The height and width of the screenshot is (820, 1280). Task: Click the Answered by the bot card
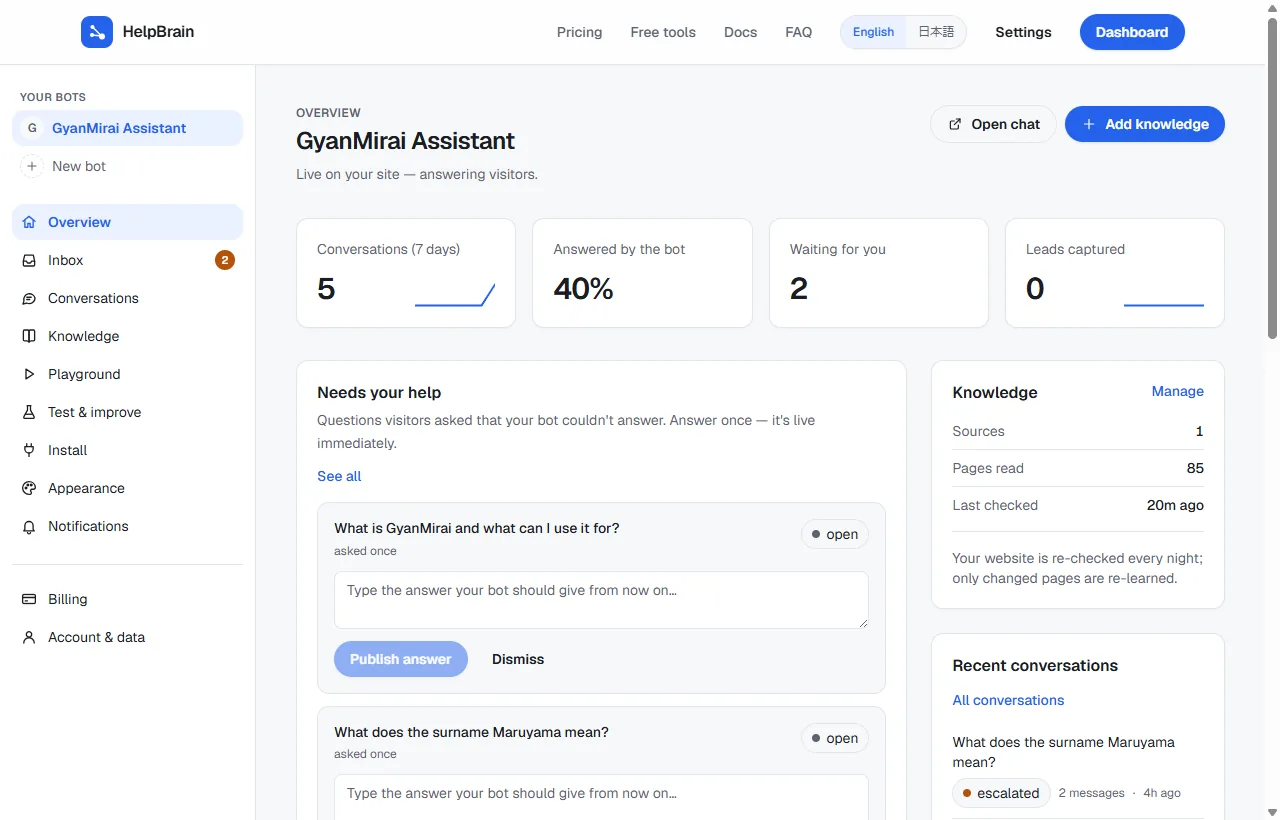(x=642, y=273)
